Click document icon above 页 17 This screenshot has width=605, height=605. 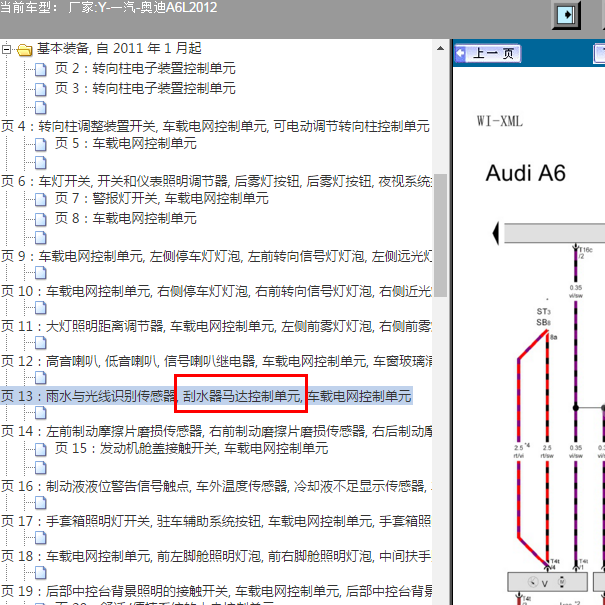[41, 503]
